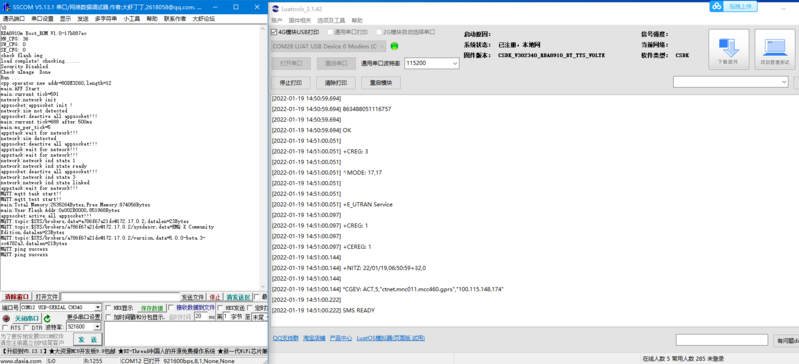Open 联系作者 menu in SSCOM
The width and height of the screenshot is (799, 364).
point(175,18)
